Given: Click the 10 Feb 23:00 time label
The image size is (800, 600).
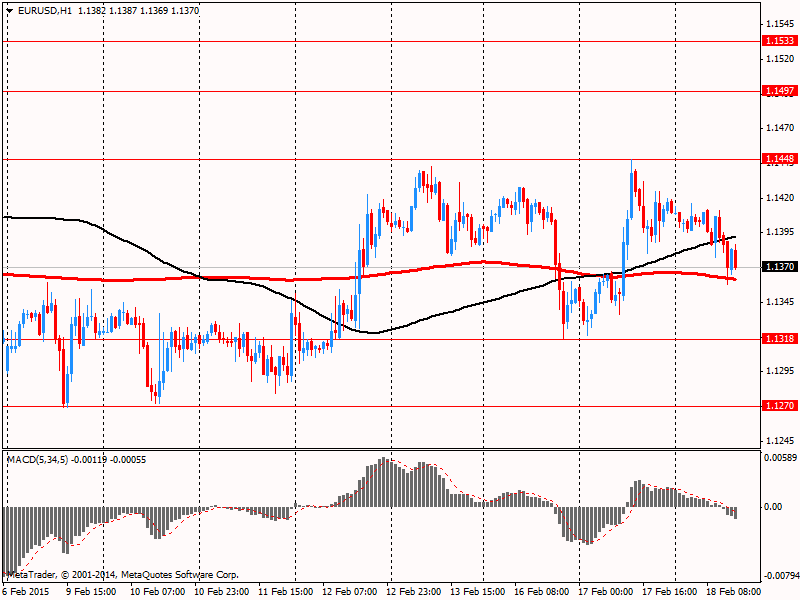Looking at the screenshot, I should click(221, 591).
